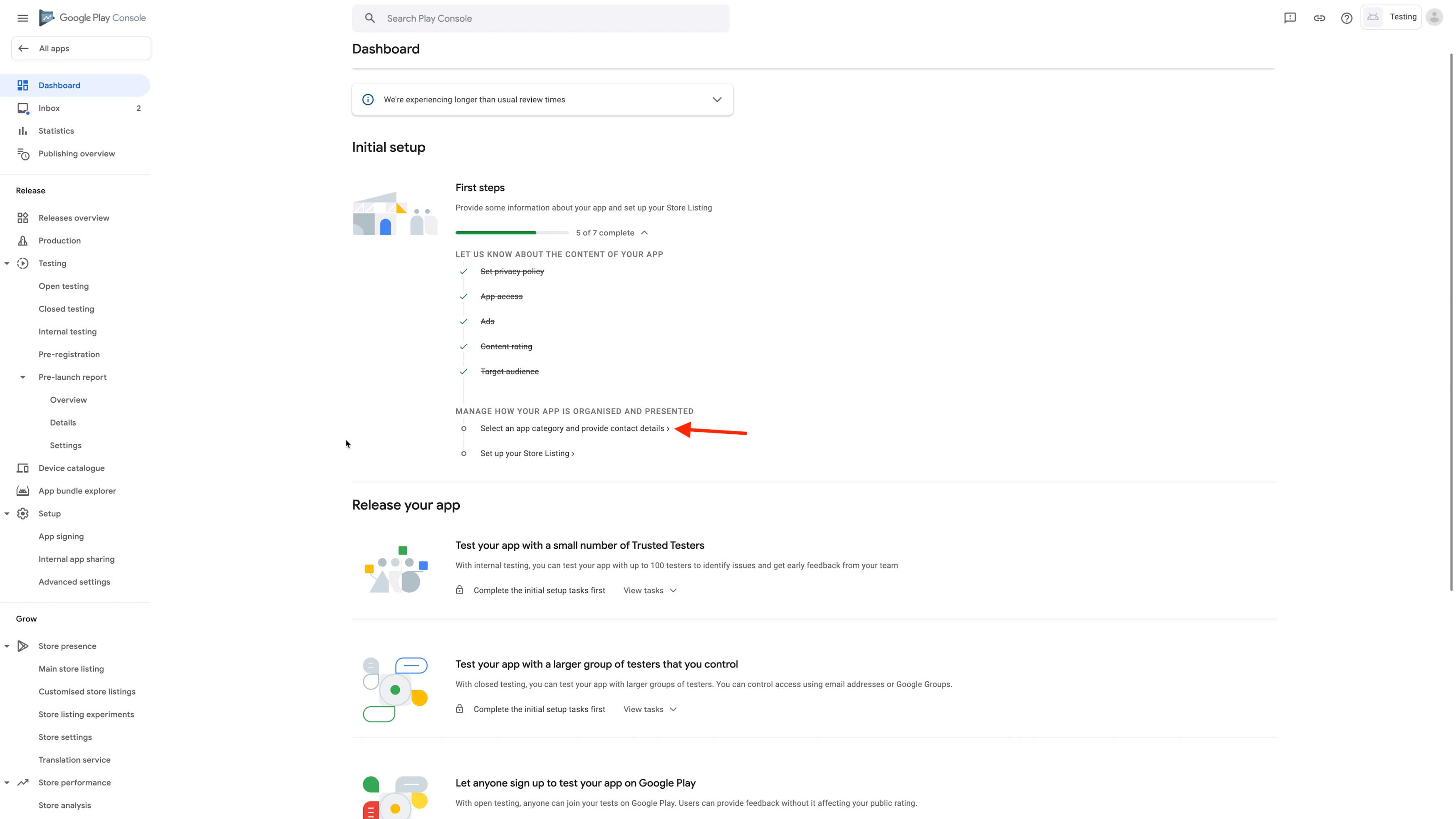Collapse the Pre-launch report tree
The height and width of the screenshot is (819, 1456).
[x=22, y=377]
